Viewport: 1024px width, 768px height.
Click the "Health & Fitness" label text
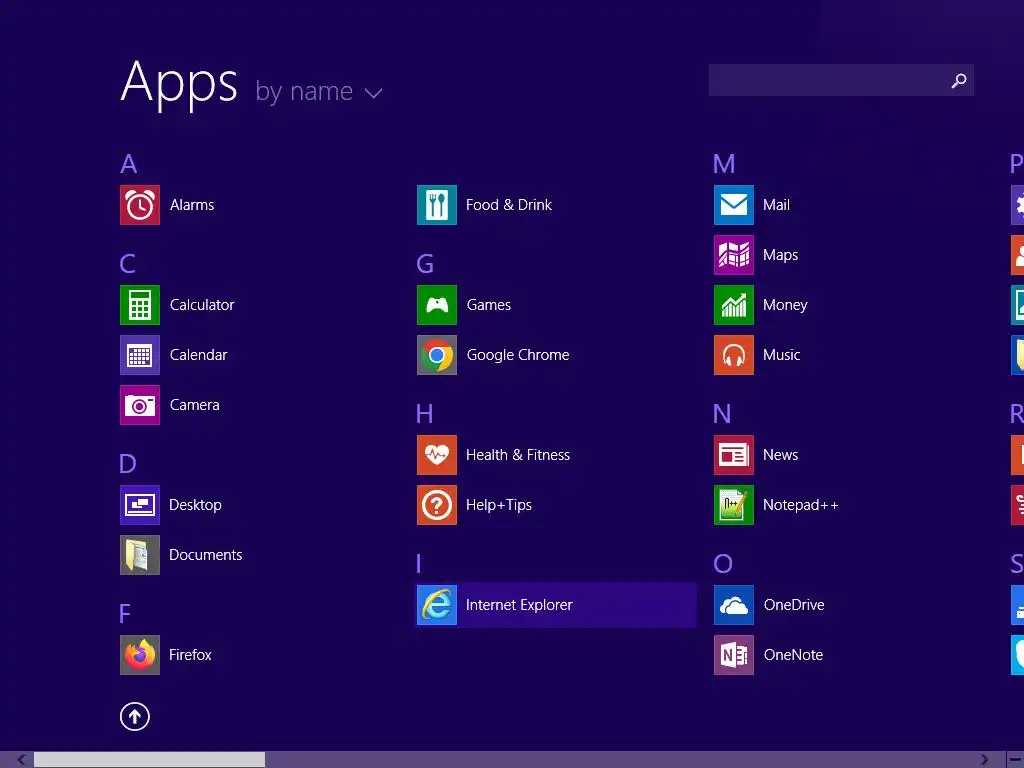click(x=518, y=455)
